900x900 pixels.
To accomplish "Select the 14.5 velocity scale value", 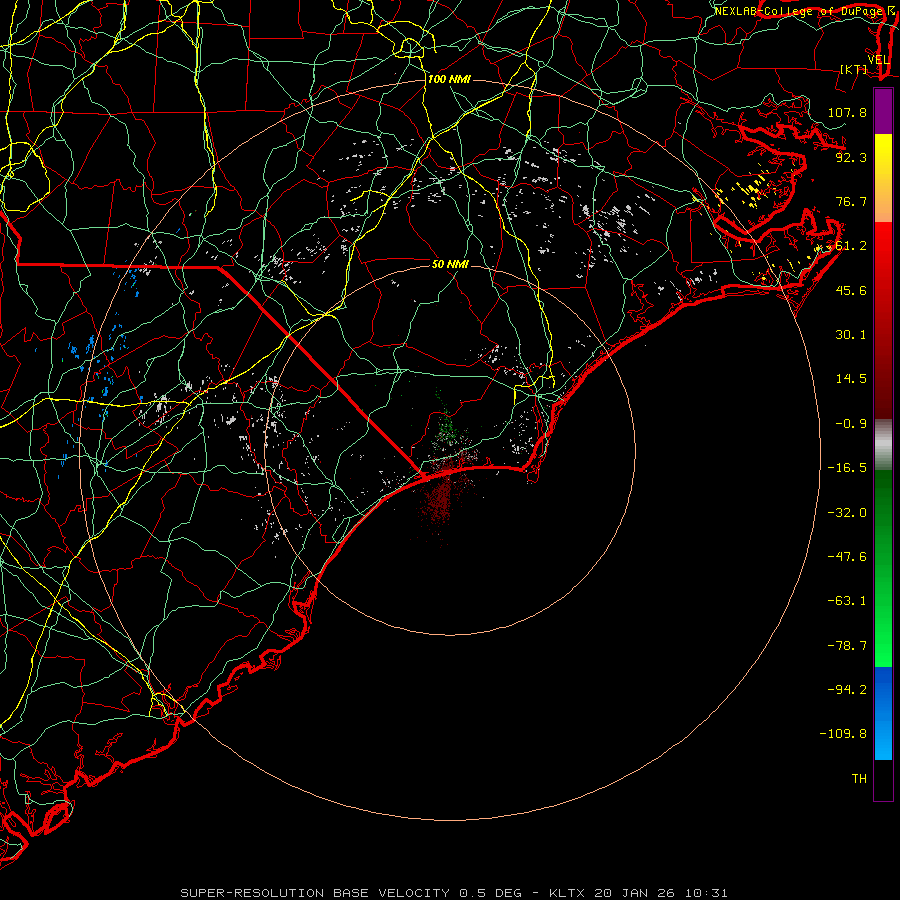I will click(x=851, y=379).
